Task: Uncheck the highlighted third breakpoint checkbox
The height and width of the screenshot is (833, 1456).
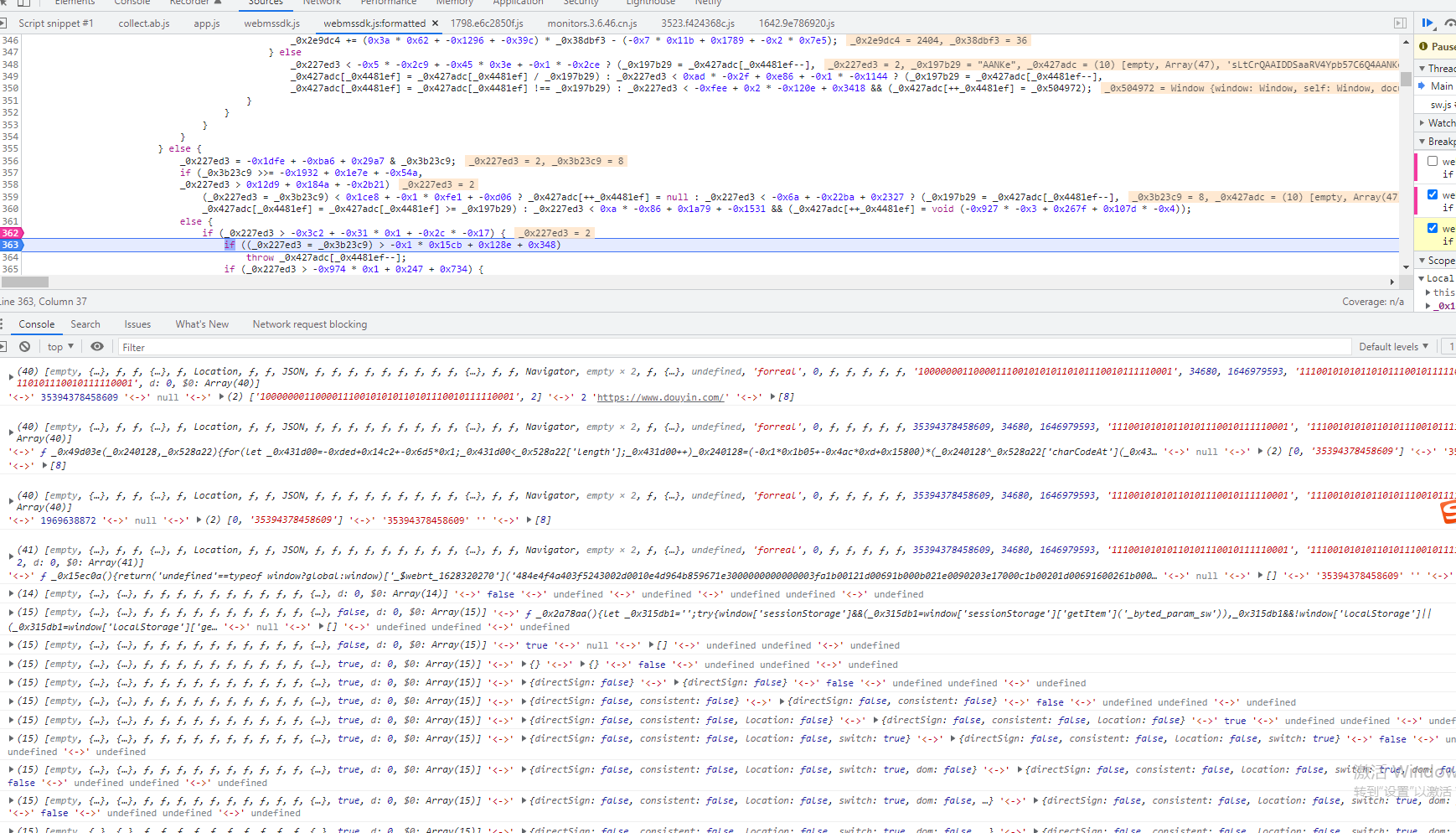Action: 1433,228
